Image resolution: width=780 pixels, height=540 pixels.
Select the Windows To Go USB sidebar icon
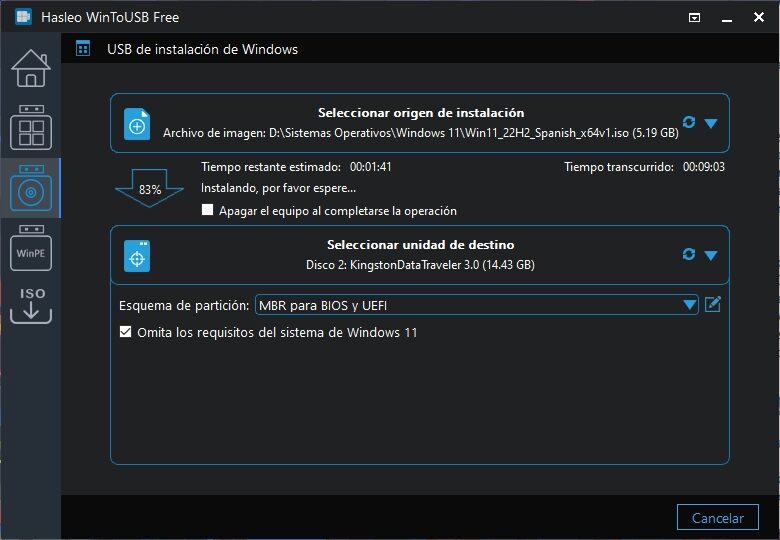(31, 127)
